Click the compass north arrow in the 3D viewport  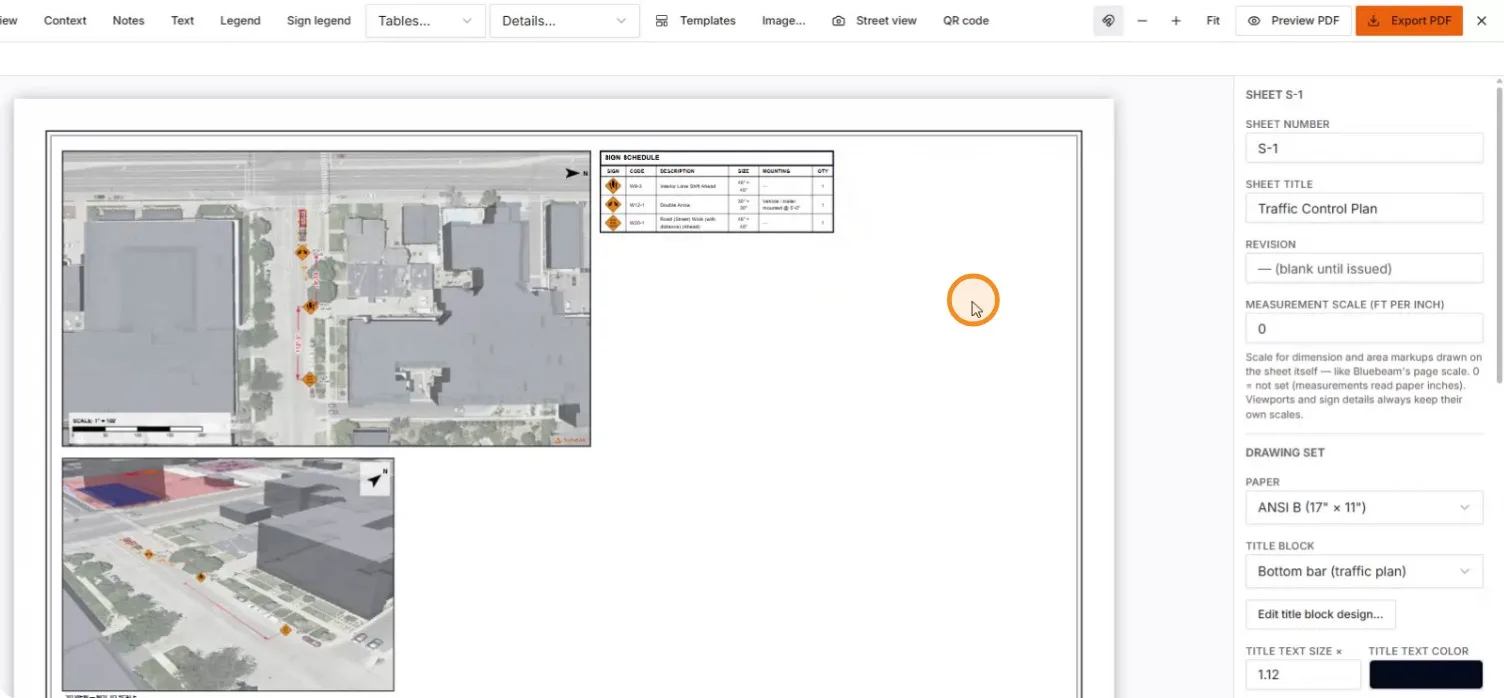375,480
